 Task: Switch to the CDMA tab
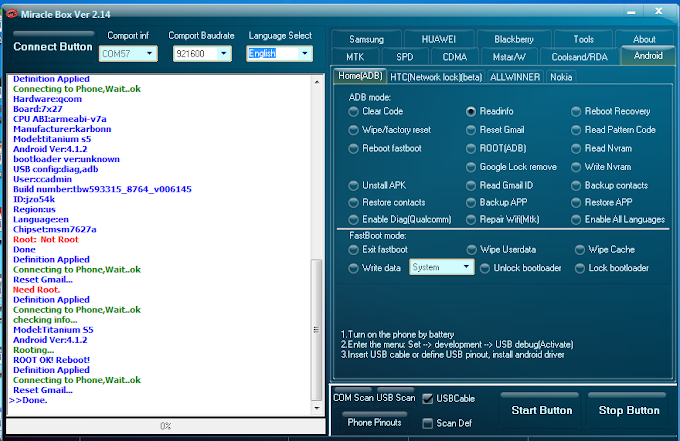pos(455,57)
